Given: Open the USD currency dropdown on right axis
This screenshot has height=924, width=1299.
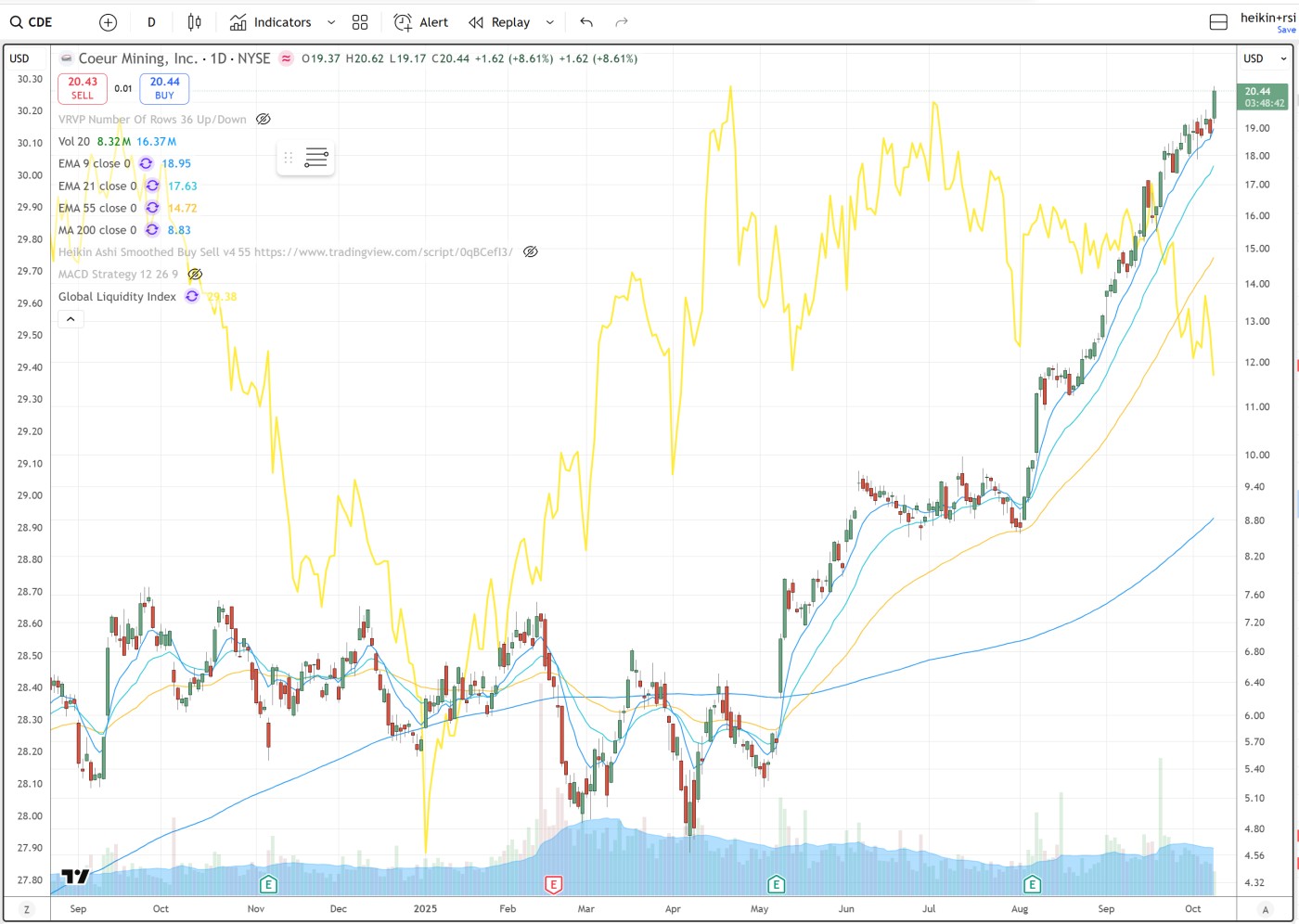Looking at the screenshot, I should click(x=1266, y=58).
